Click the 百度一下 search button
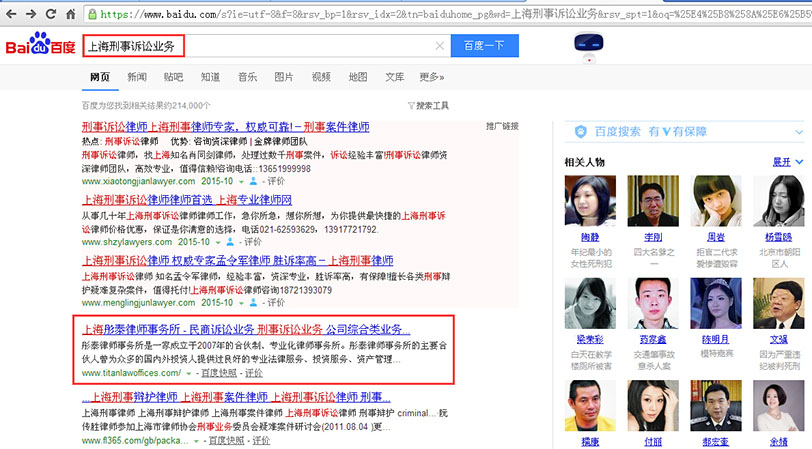Viewport: 812px width, 449px height. (x=485, y=46)
